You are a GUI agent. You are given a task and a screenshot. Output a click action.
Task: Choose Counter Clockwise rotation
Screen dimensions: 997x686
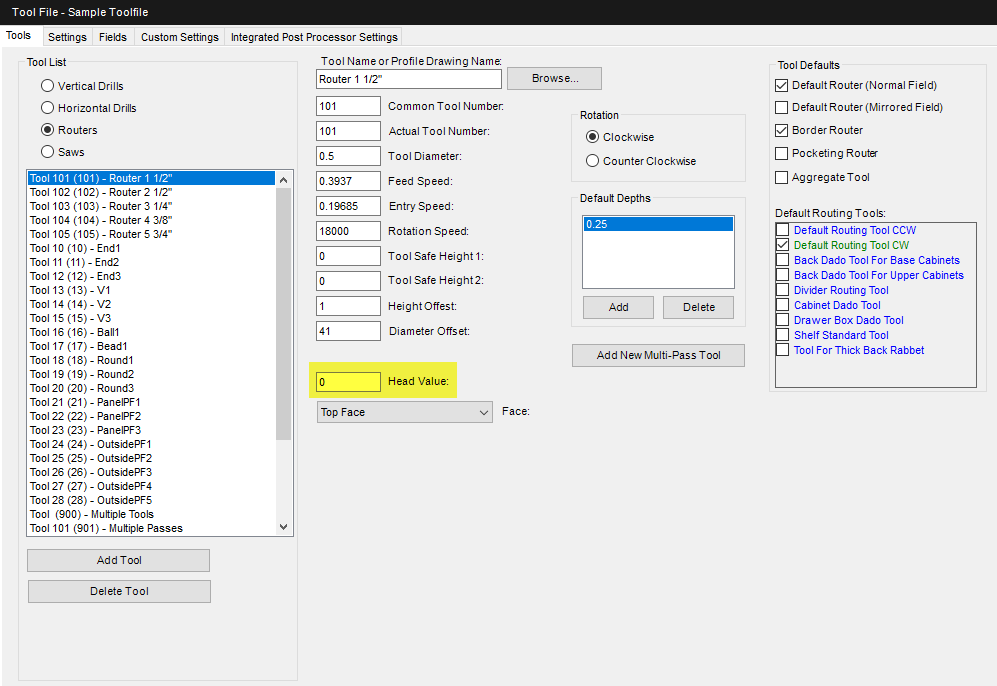(593, 161)
